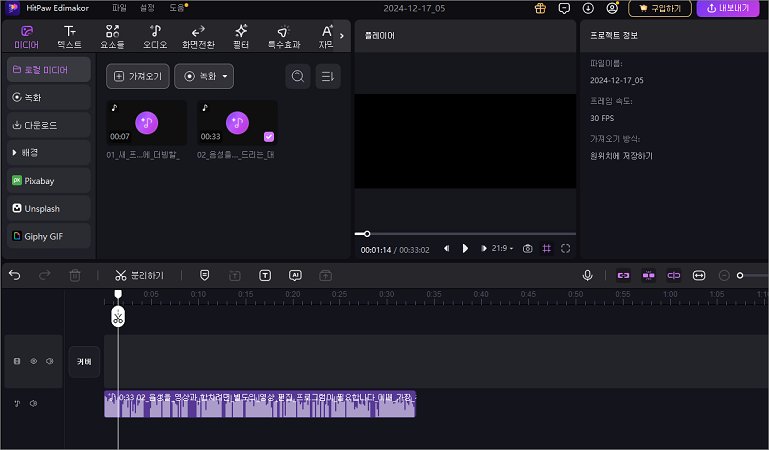Click the microphone voice-record icon

point(588,275)
